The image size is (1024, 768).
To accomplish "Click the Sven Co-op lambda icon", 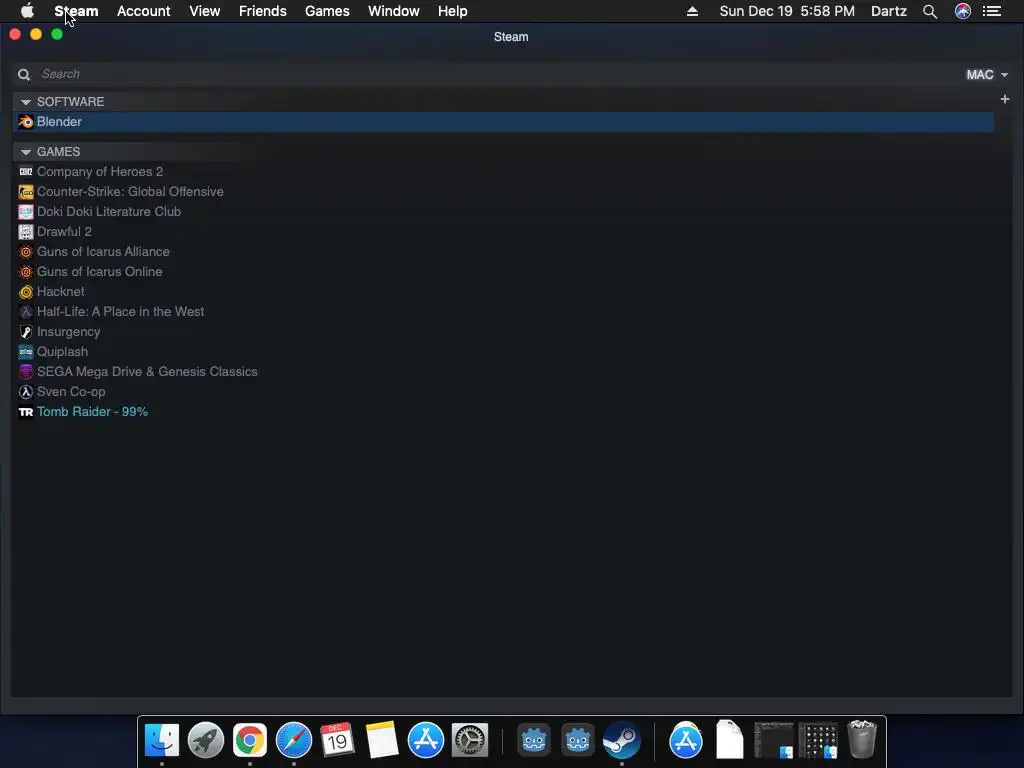I will click(x=25, y=392).
